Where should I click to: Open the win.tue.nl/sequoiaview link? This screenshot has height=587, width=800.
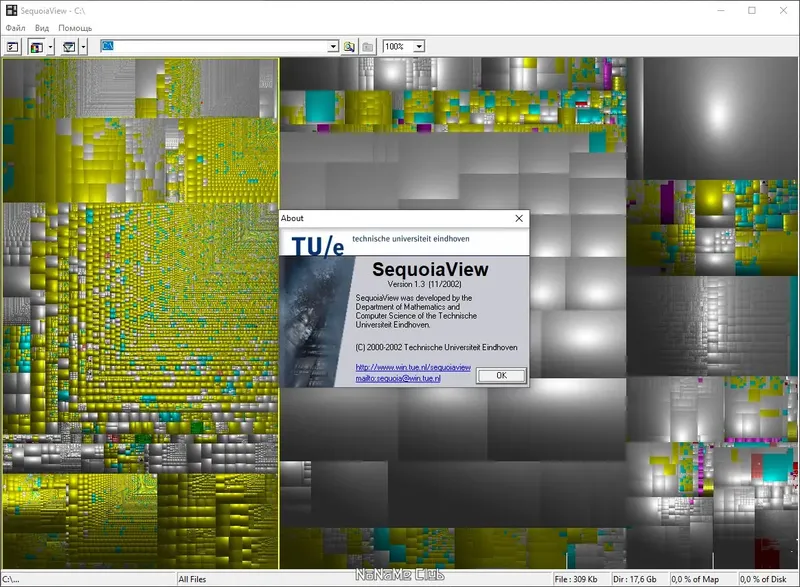(413, 367)
